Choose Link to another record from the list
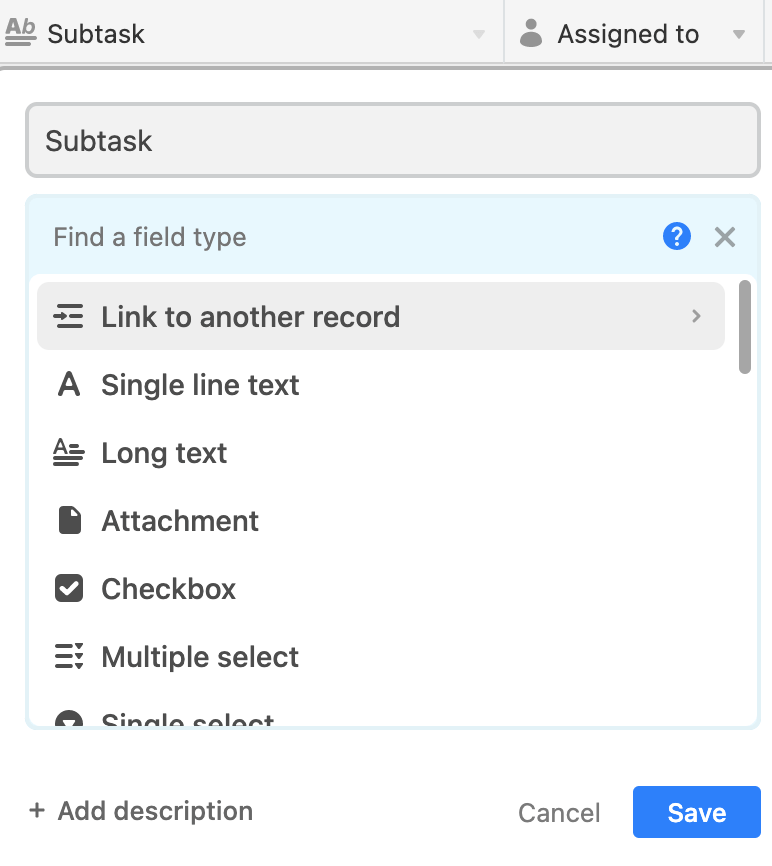The image size is (772, 866). [250, 315]
